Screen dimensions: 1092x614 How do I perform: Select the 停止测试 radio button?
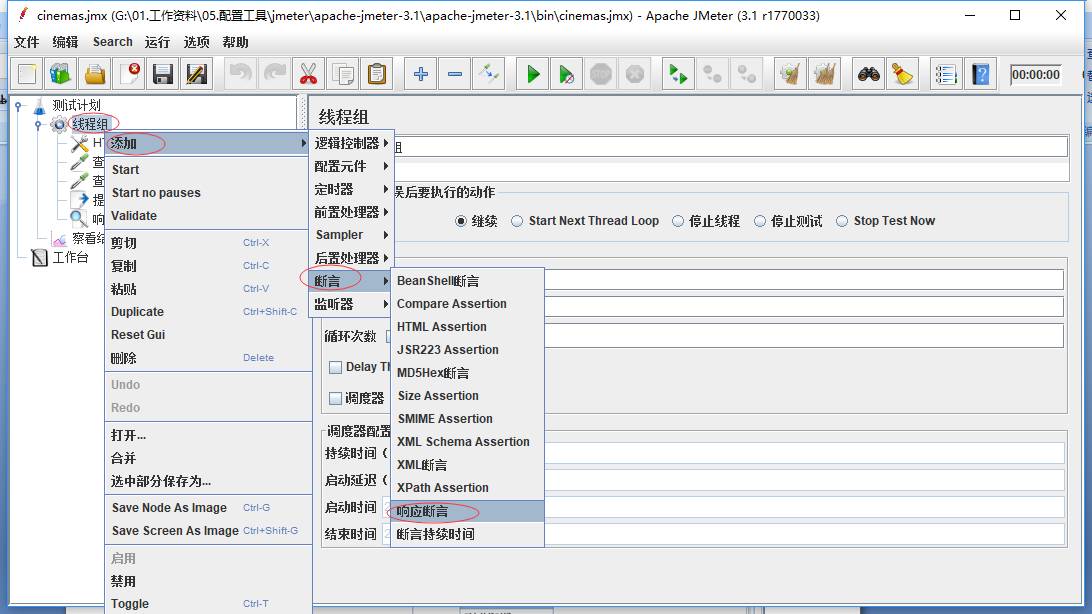[x=760, y=221]
